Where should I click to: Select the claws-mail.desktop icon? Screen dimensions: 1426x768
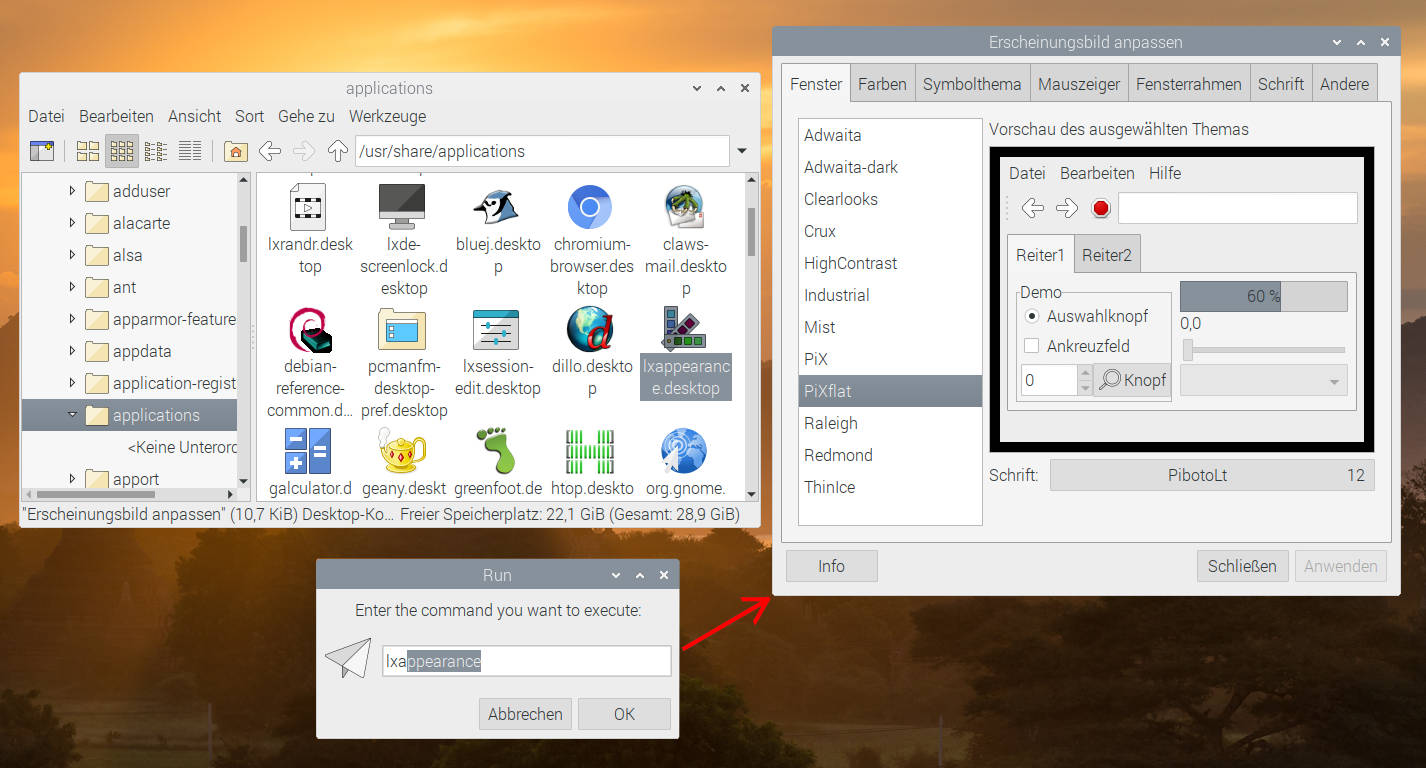click(x=684, y=207)
